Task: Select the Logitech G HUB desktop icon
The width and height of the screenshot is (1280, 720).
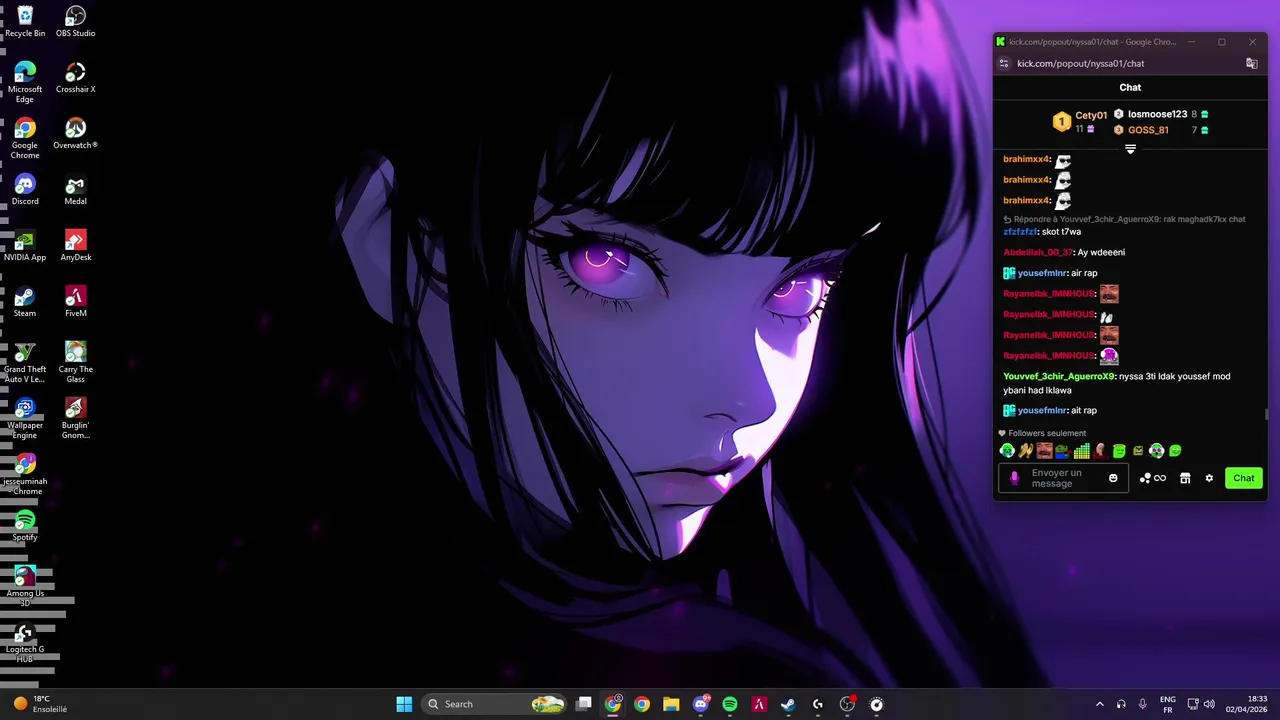Action: [25, 642]
